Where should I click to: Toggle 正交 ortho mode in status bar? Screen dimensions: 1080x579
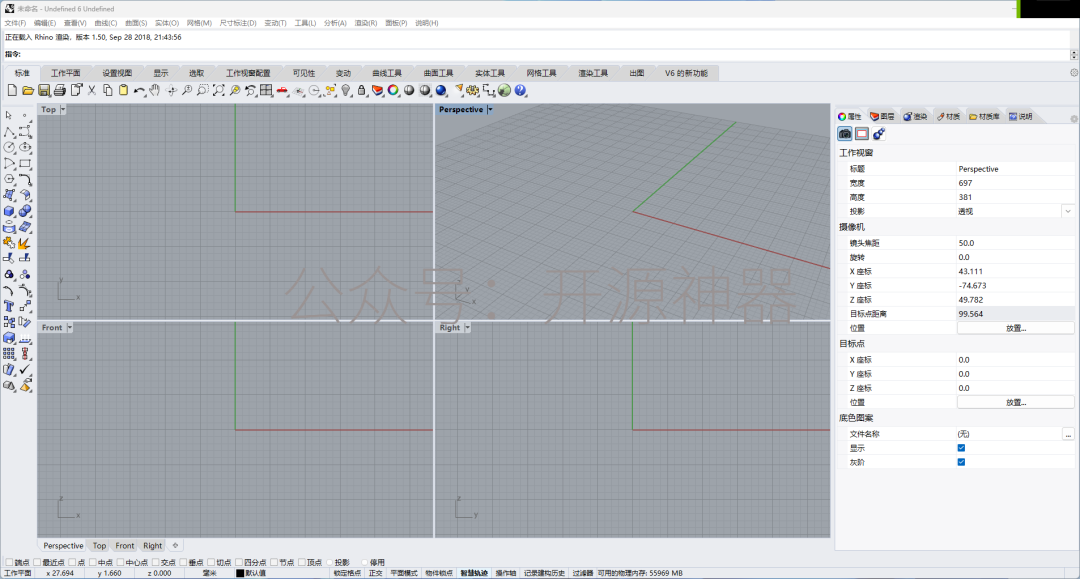375,573
